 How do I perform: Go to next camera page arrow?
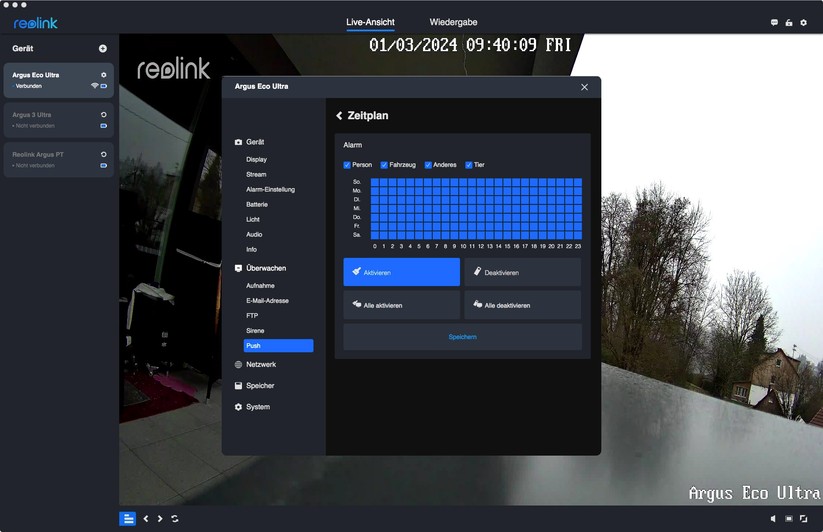[160, 519]
